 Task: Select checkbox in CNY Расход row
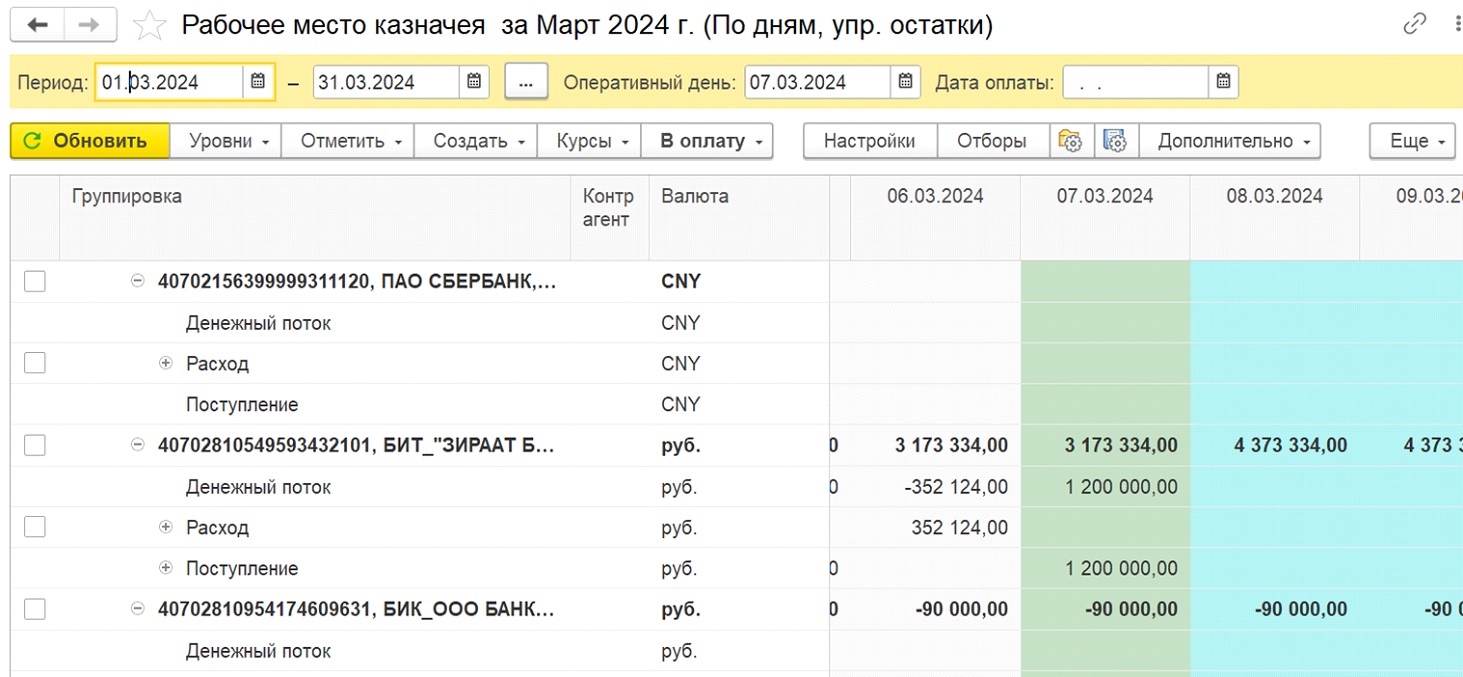tap(35, 364)
